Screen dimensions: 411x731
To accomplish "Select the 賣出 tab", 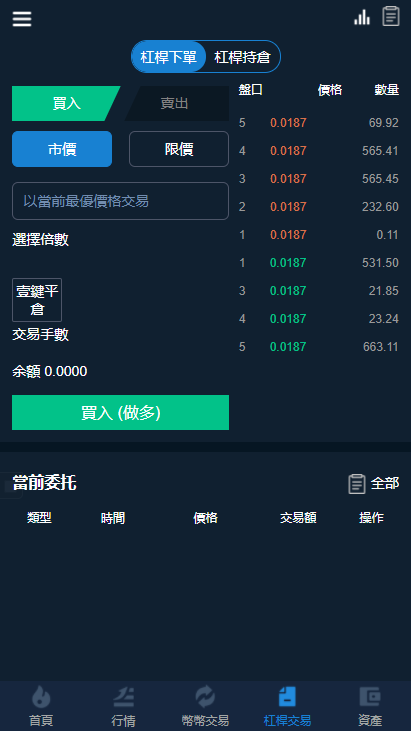I will tap(177, 103).
